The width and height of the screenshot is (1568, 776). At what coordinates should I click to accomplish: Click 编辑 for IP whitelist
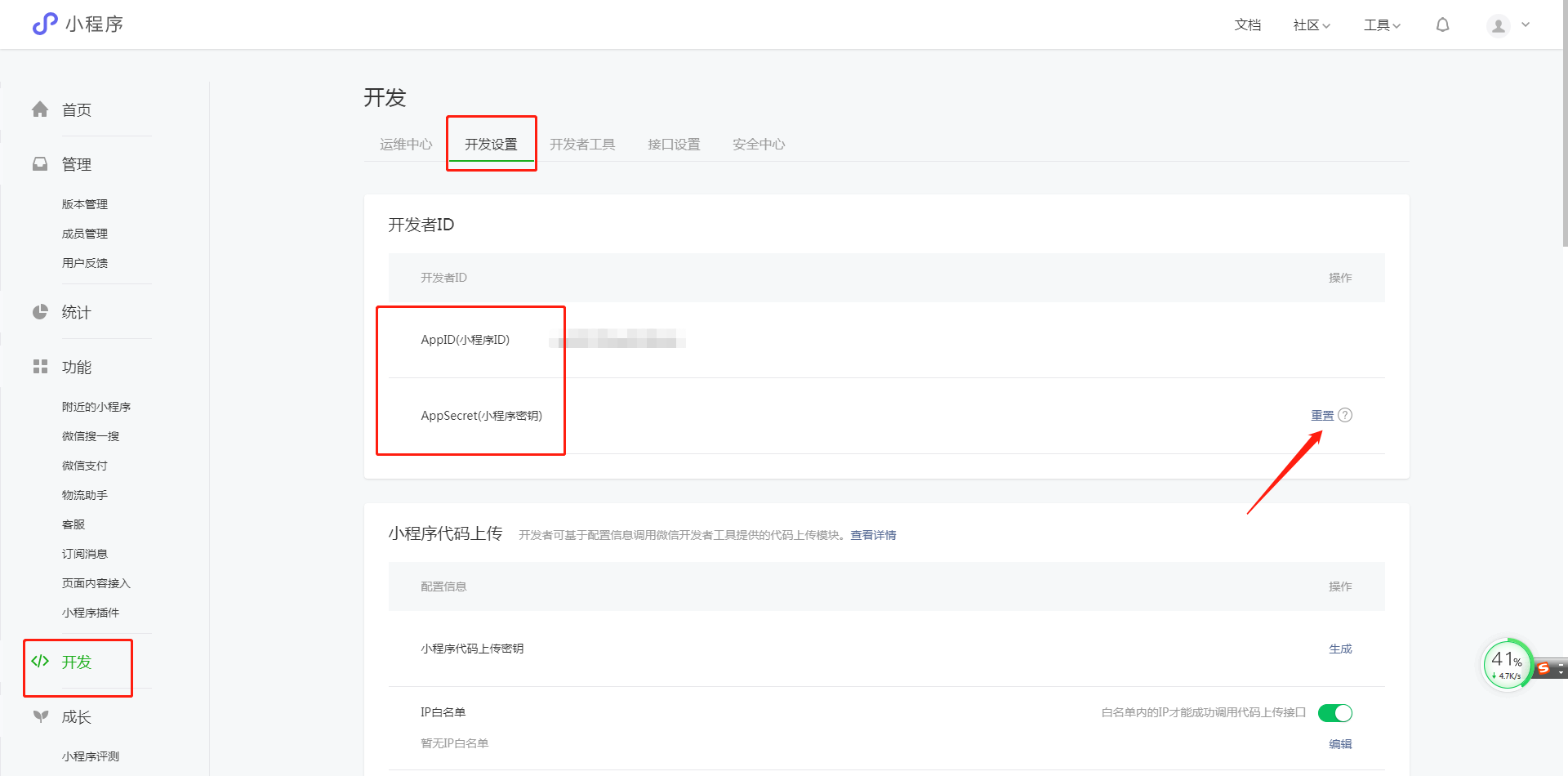point(1340,744)
